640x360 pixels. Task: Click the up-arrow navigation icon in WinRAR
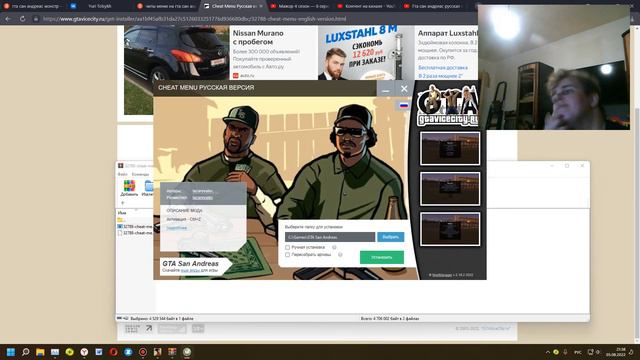tap(122, 203)
